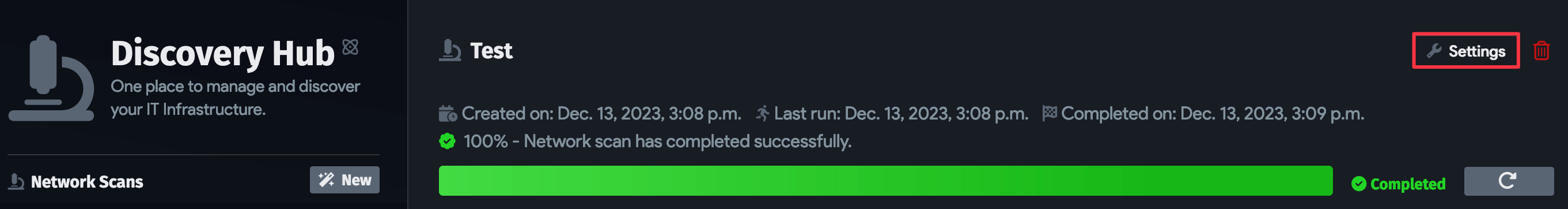Image resolution: width=1568 pixels, height=209 pixels.
Task: Click the wrench icon in Settings
Action: [x=1434, y=51]
